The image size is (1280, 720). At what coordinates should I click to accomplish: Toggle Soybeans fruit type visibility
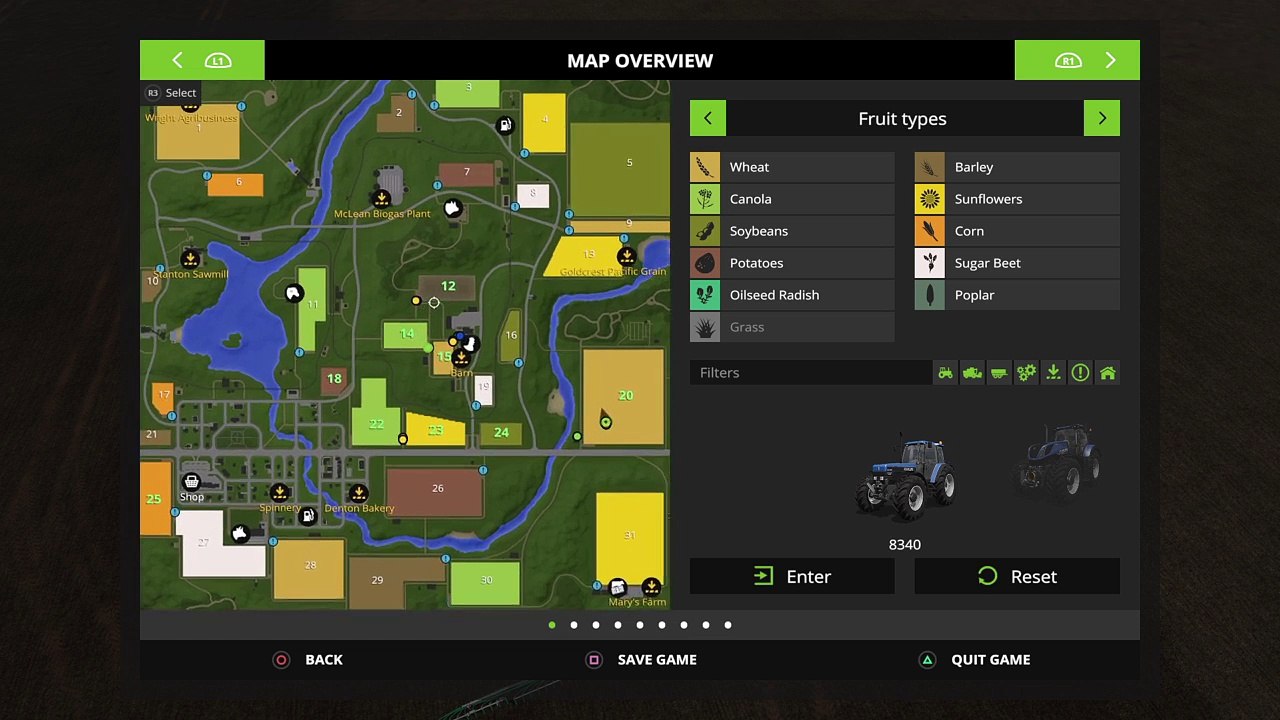[792, 231]
